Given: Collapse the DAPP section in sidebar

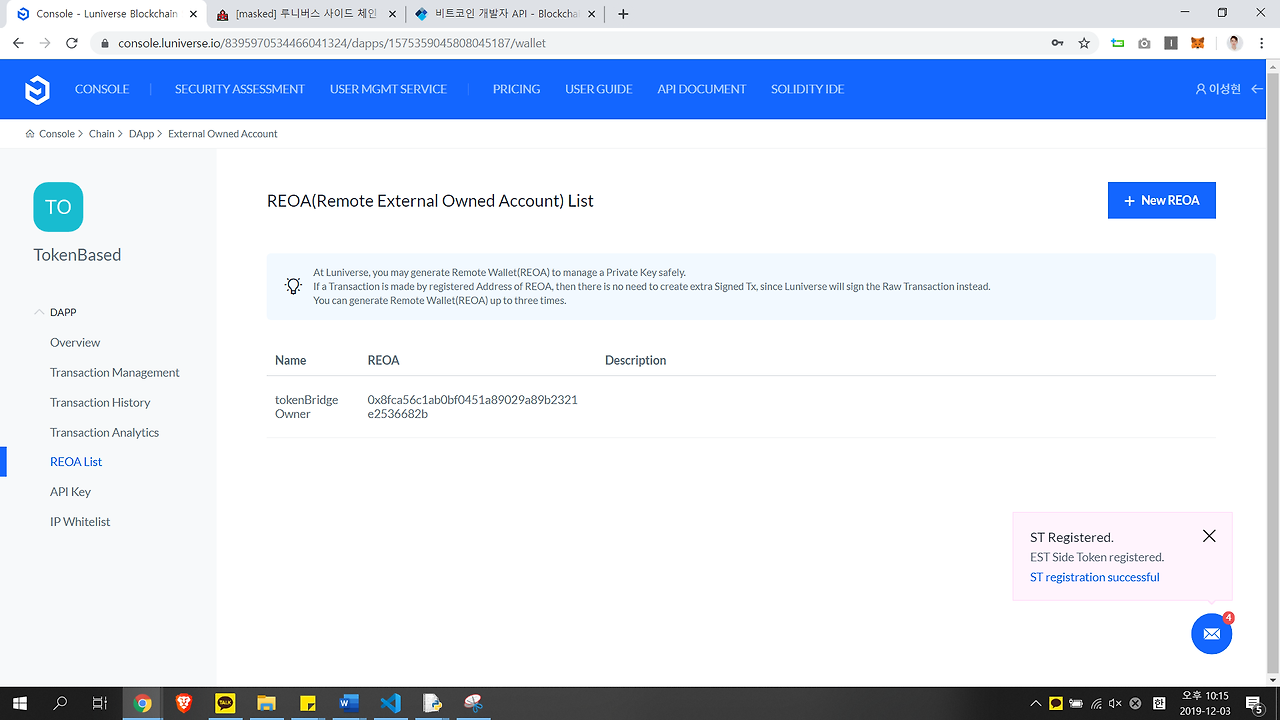Looking at the screenshot, I should coord(39,312).
